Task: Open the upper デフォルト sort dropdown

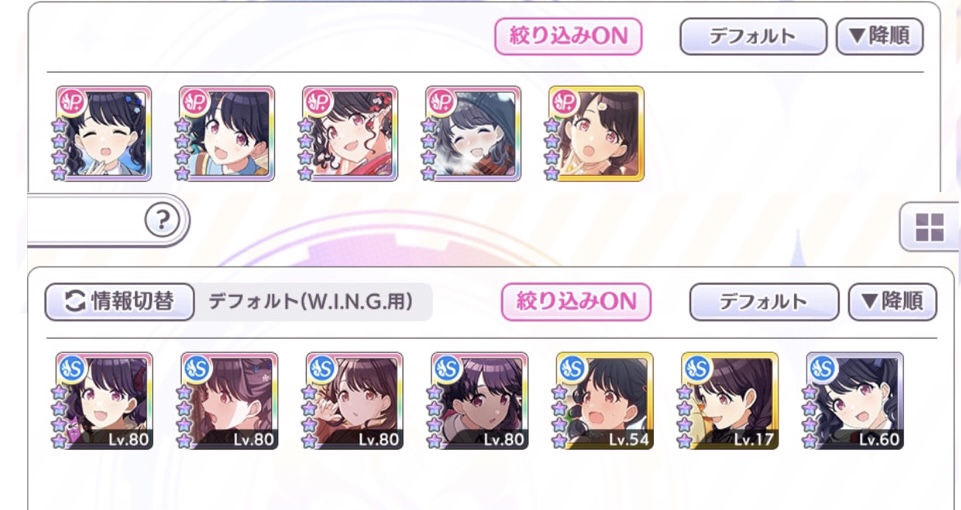Action: point(753,36)
